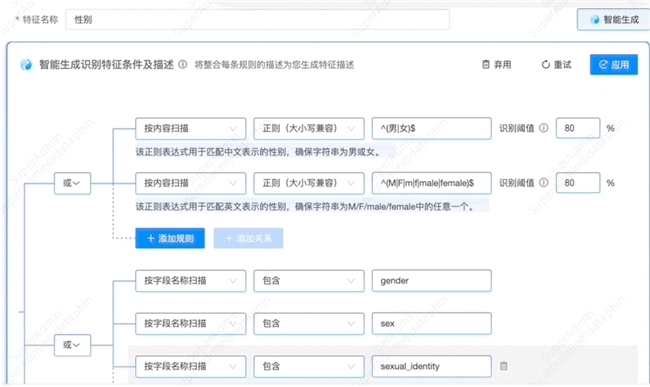Click the regex field containing ^(男|女)$
The width and height of the screenshot is (650, 387).
coord(432,128)
